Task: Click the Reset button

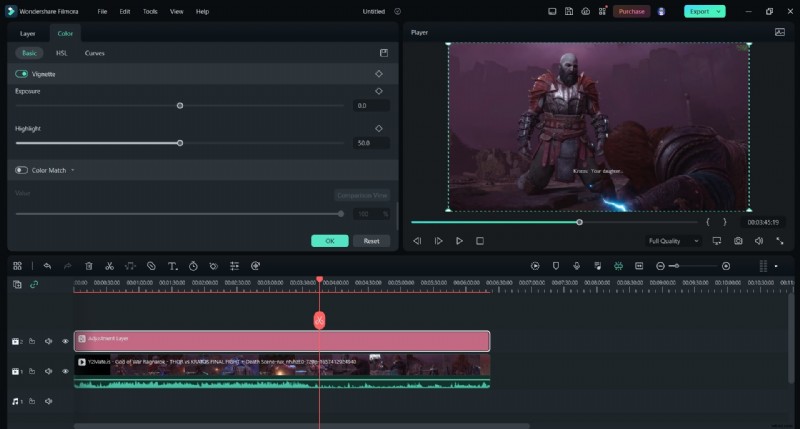Action: click(x=371, y=241)
